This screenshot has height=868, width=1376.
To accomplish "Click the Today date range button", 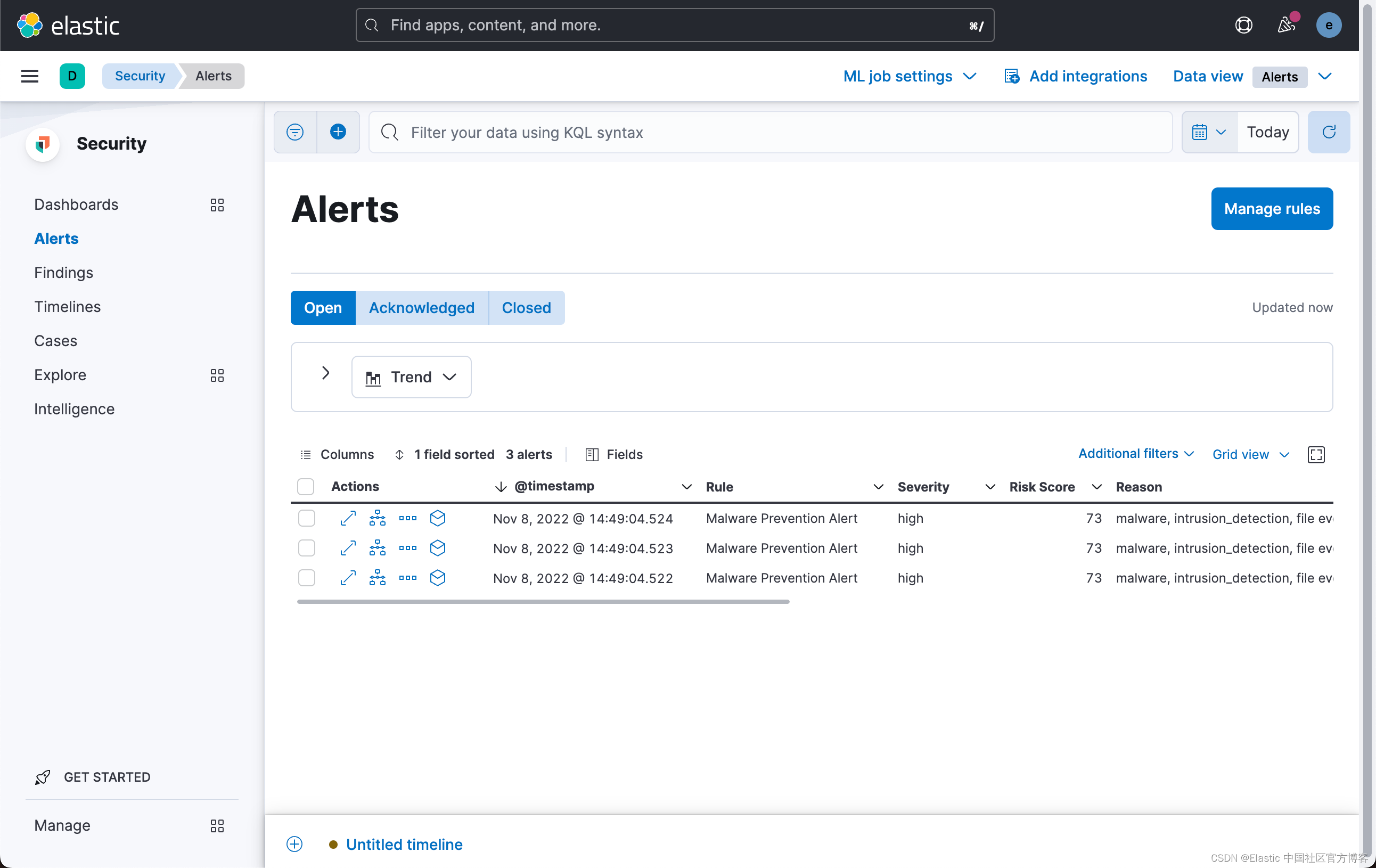I will pyautogui.click(x=1268, y=132).
